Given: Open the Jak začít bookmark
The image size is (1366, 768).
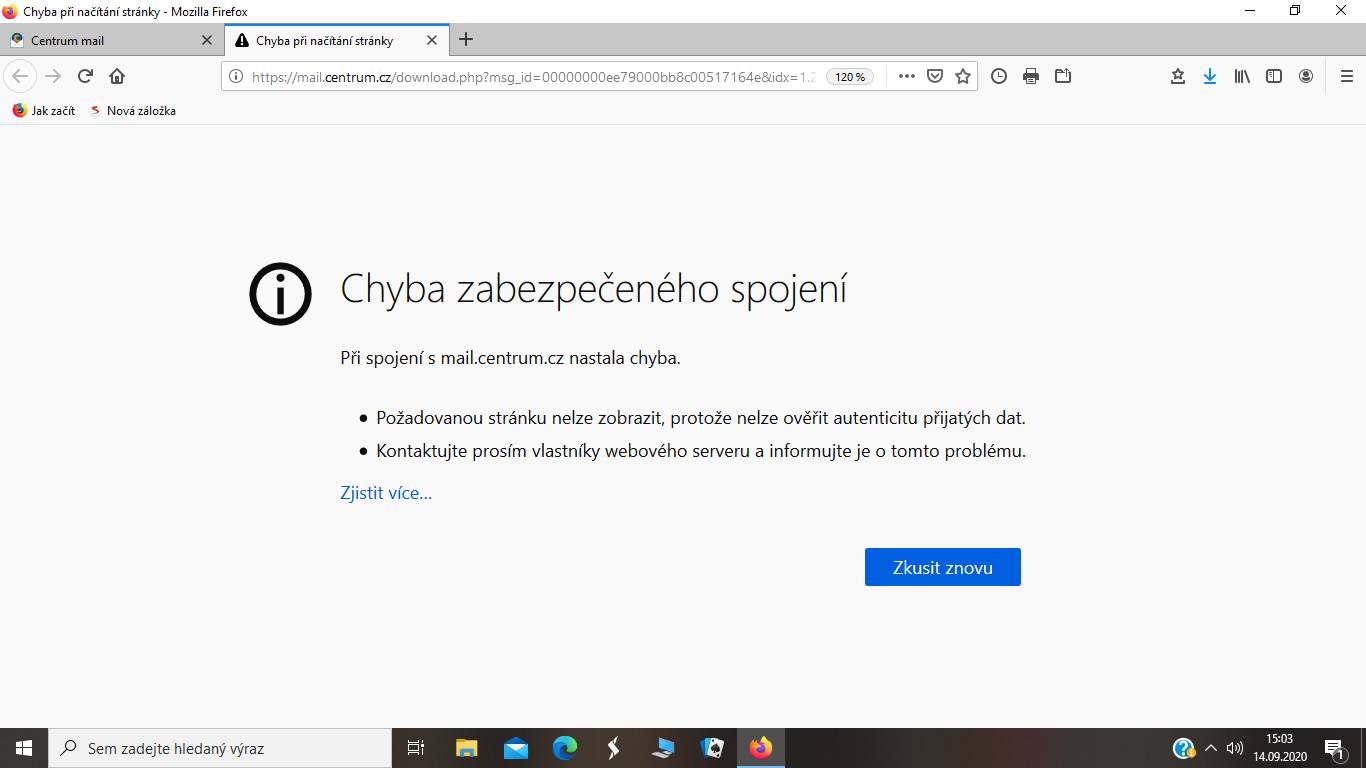Looking at the screenshot, I should click(44, 111).
